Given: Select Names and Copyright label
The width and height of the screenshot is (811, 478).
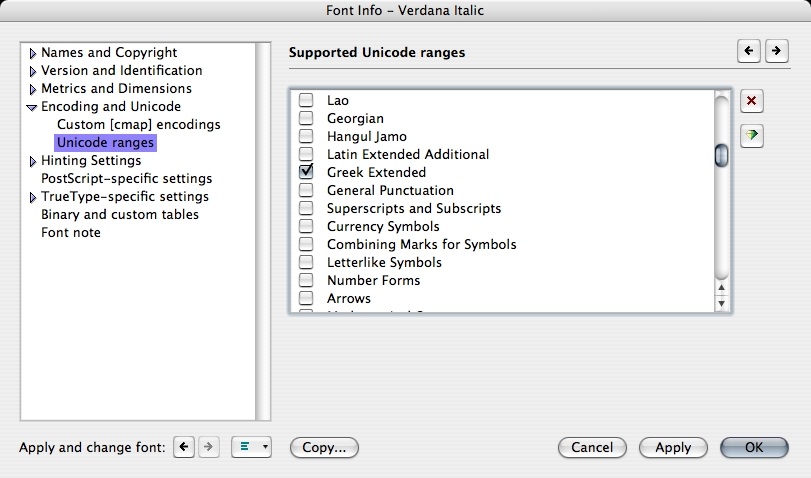Looking at the screenshot, I should [x=109, y=52].
